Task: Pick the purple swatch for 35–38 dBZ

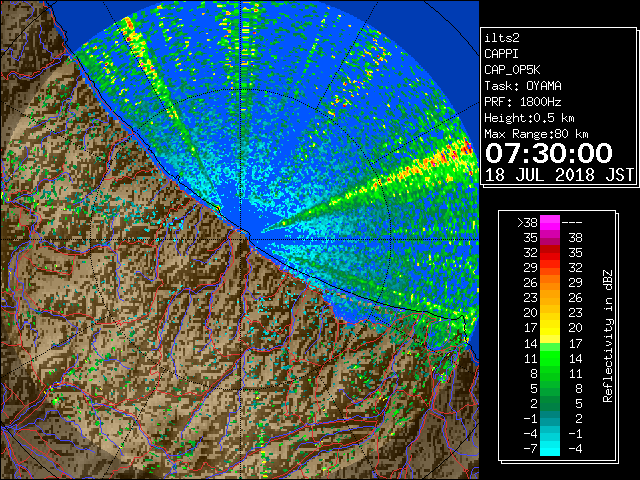Action: pyautogui.click(x=550, y=238)
